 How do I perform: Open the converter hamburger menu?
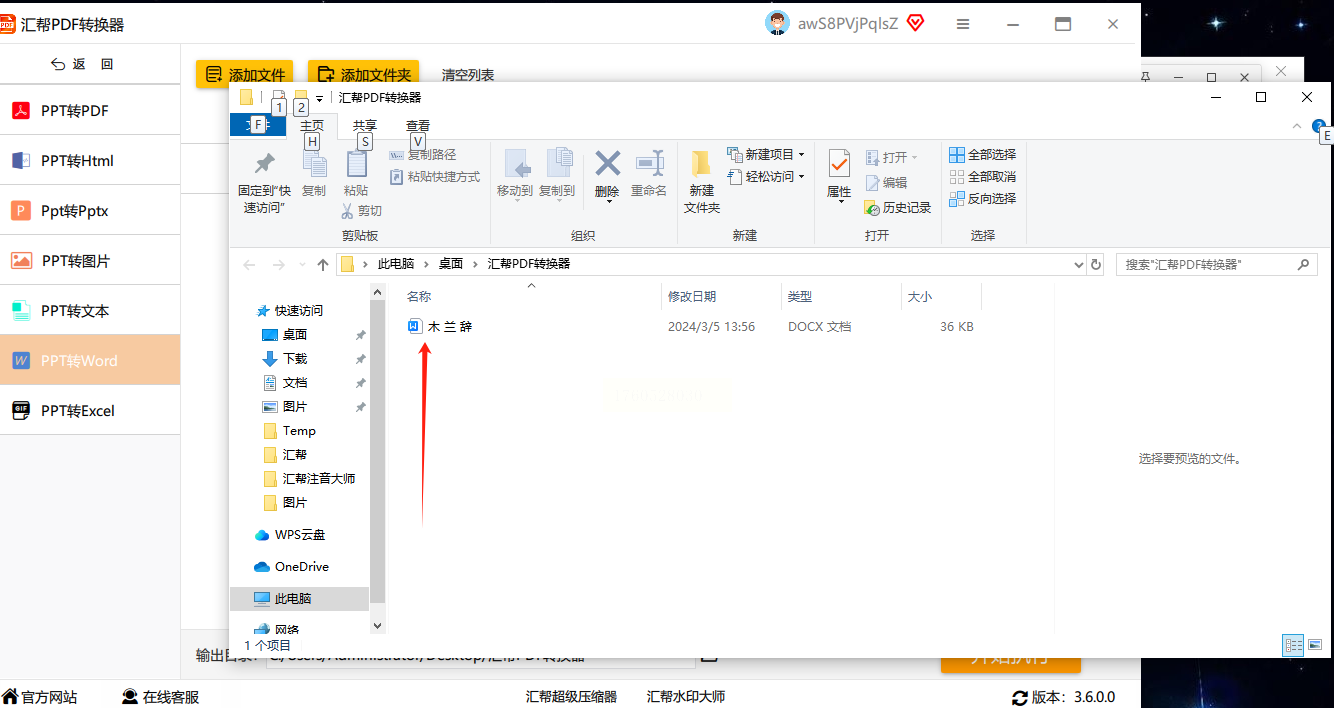point(963,24)
